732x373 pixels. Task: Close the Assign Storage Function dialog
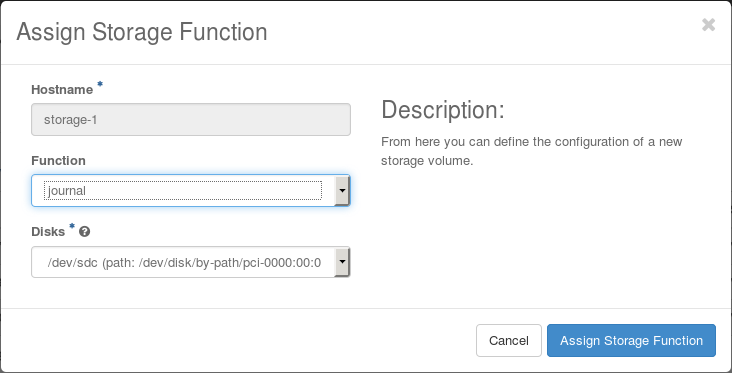pos(708,25)
